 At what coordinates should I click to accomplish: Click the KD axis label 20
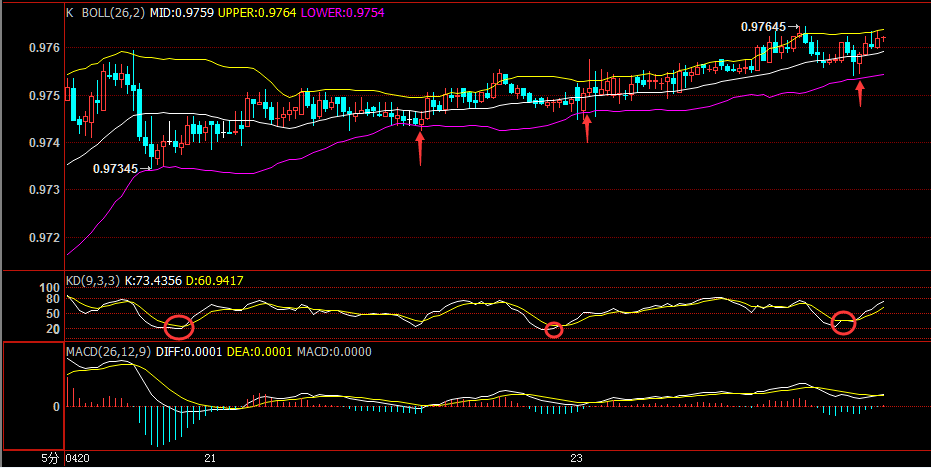52,329
